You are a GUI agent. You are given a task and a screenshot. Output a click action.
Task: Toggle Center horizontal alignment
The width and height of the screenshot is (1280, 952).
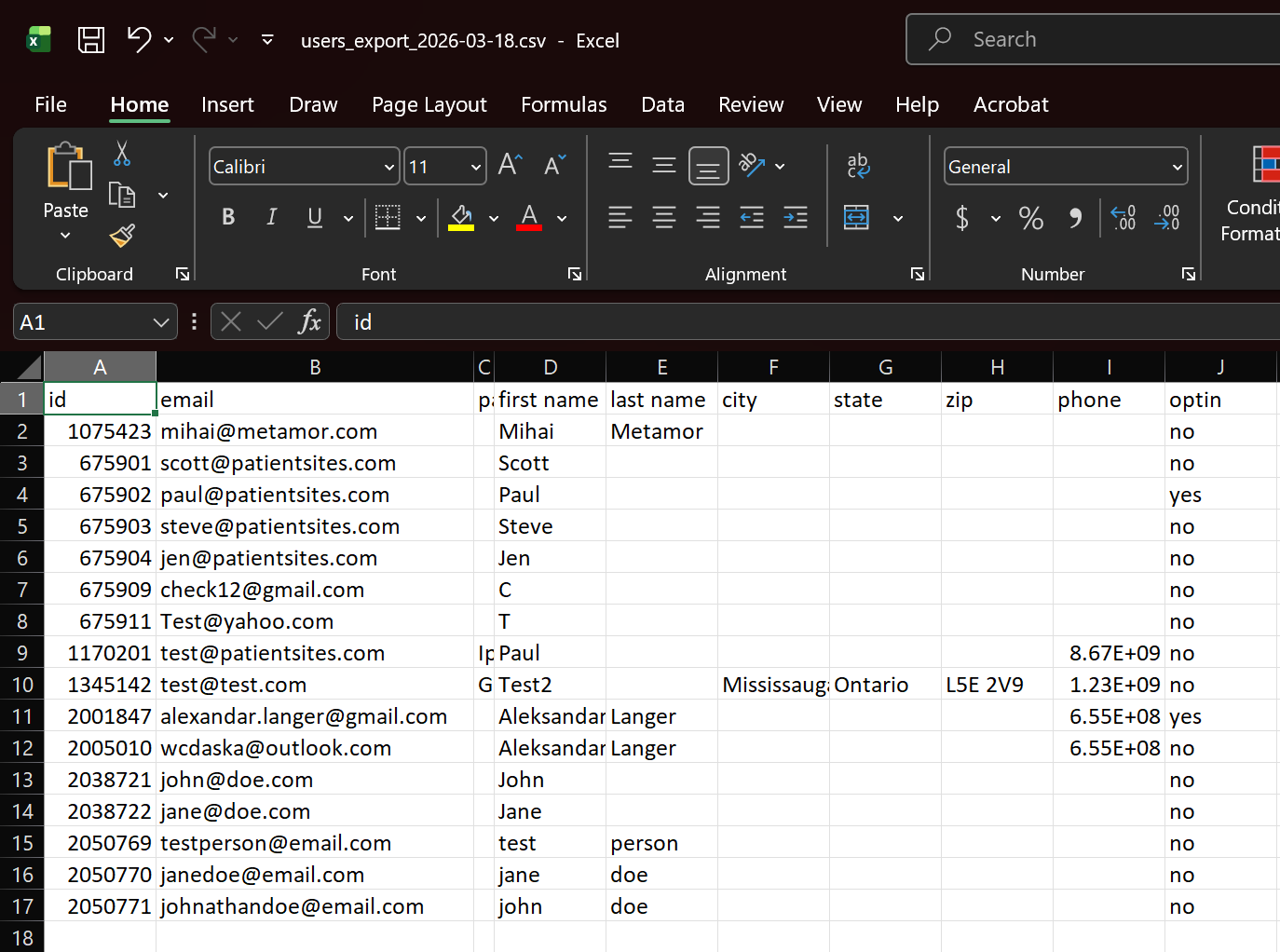(664, 218)
